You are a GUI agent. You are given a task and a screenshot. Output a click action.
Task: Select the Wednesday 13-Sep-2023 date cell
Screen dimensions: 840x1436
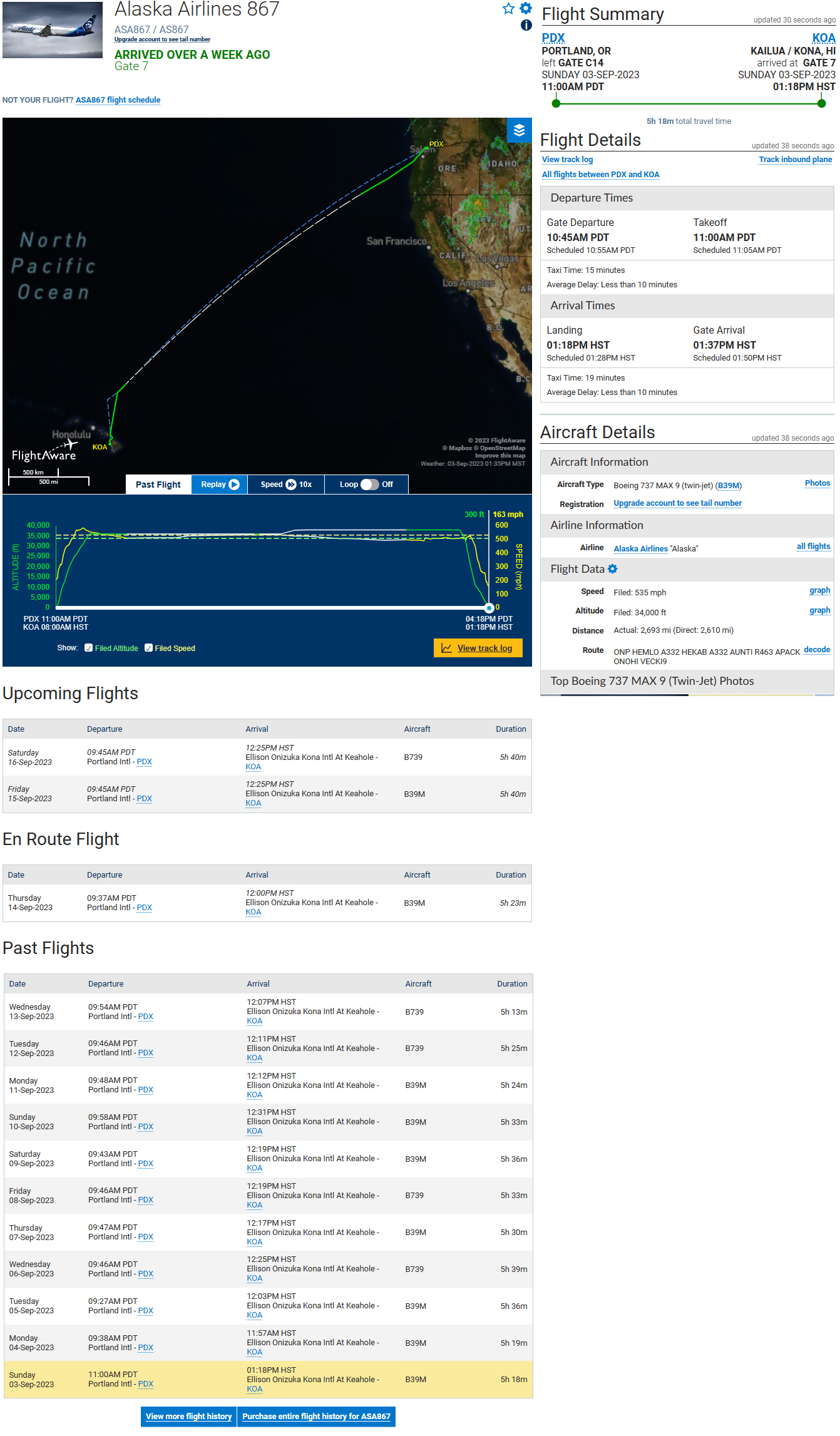point(31,1012)
